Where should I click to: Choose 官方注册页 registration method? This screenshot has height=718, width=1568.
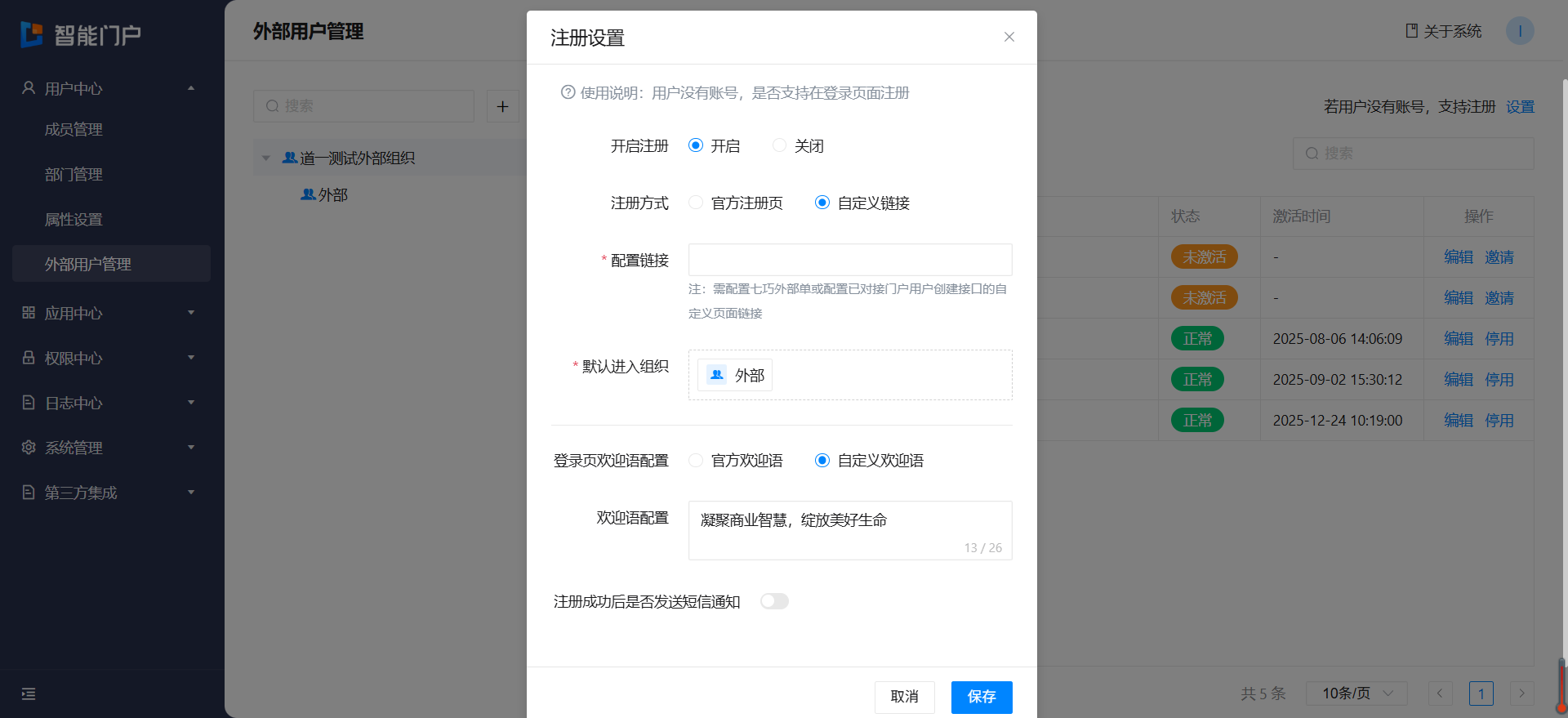coord(696,203)
